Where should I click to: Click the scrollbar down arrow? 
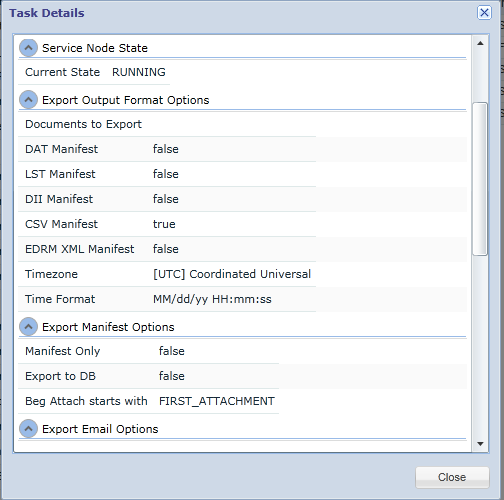[480, 444]
